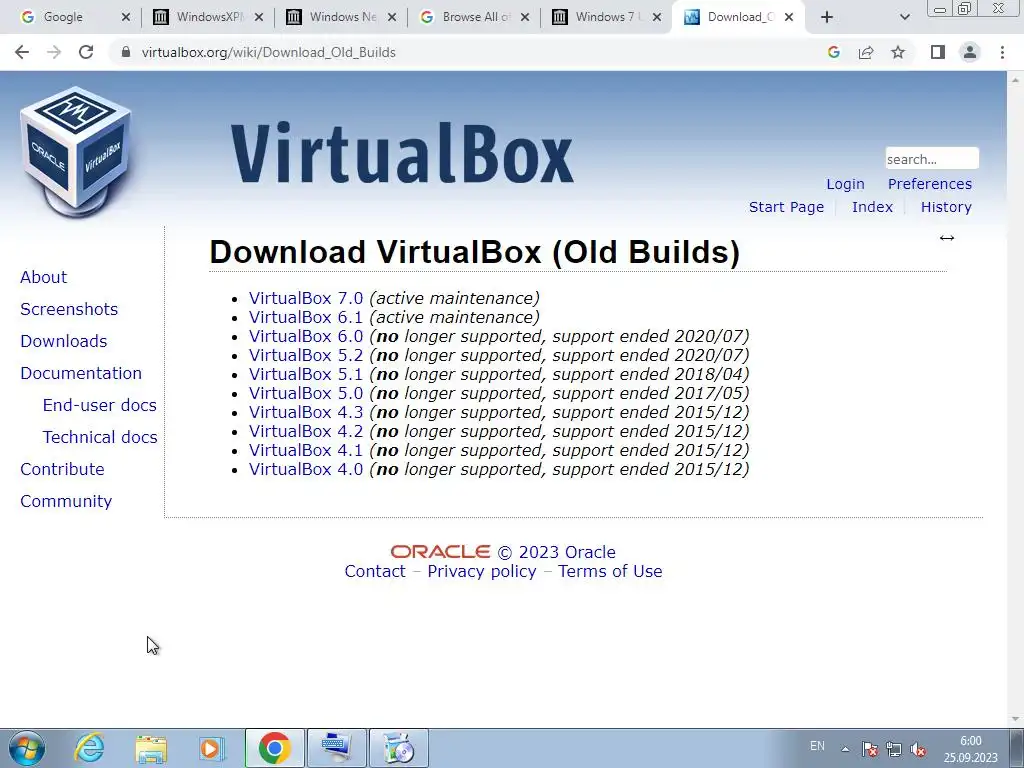The width and height of the screenshot is (1024, 768).
Task: Reload the page with the refresh icon
Action: coord(86,52)
